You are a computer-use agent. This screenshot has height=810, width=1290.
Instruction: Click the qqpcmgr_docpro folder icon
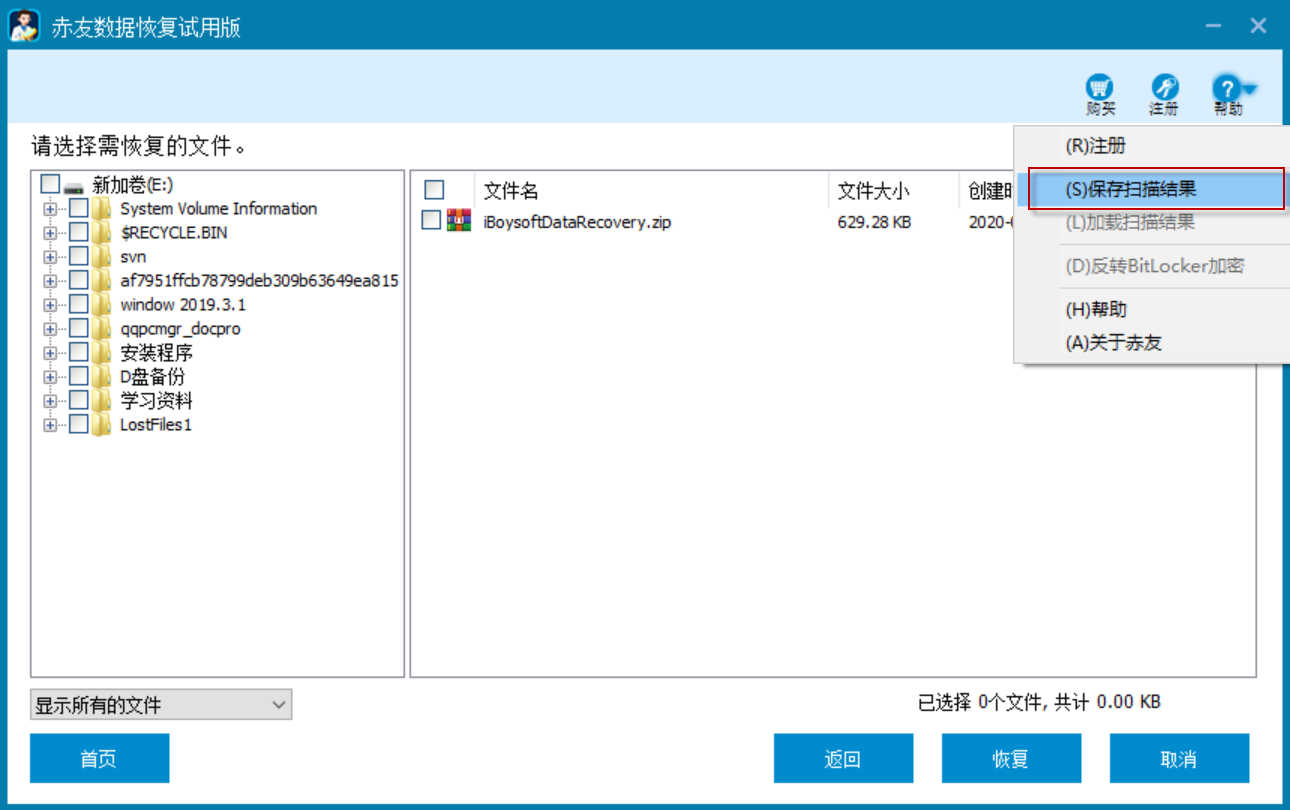coord(101,329)
